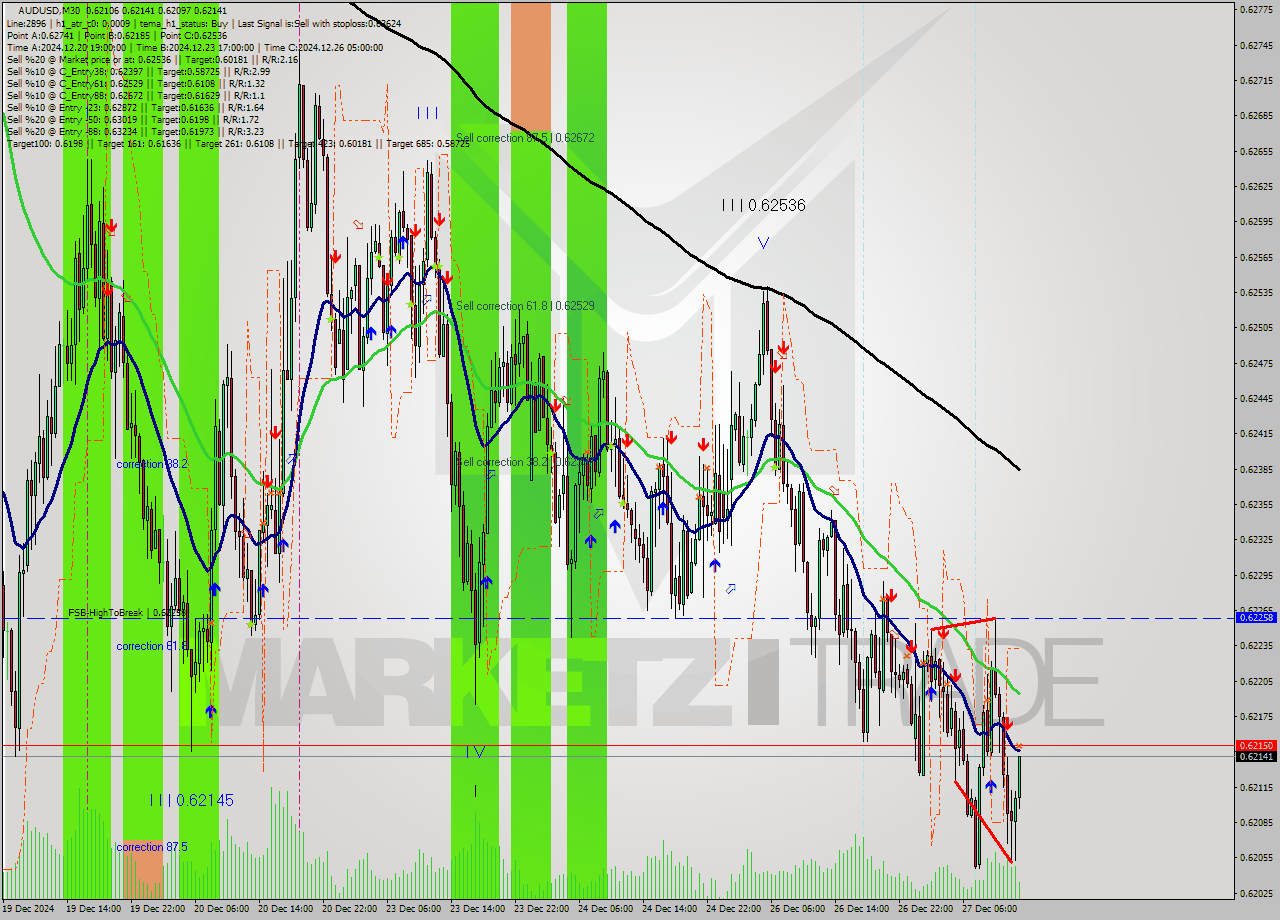Click the 'Sell %10 @ C_Entry88' line

135,95
